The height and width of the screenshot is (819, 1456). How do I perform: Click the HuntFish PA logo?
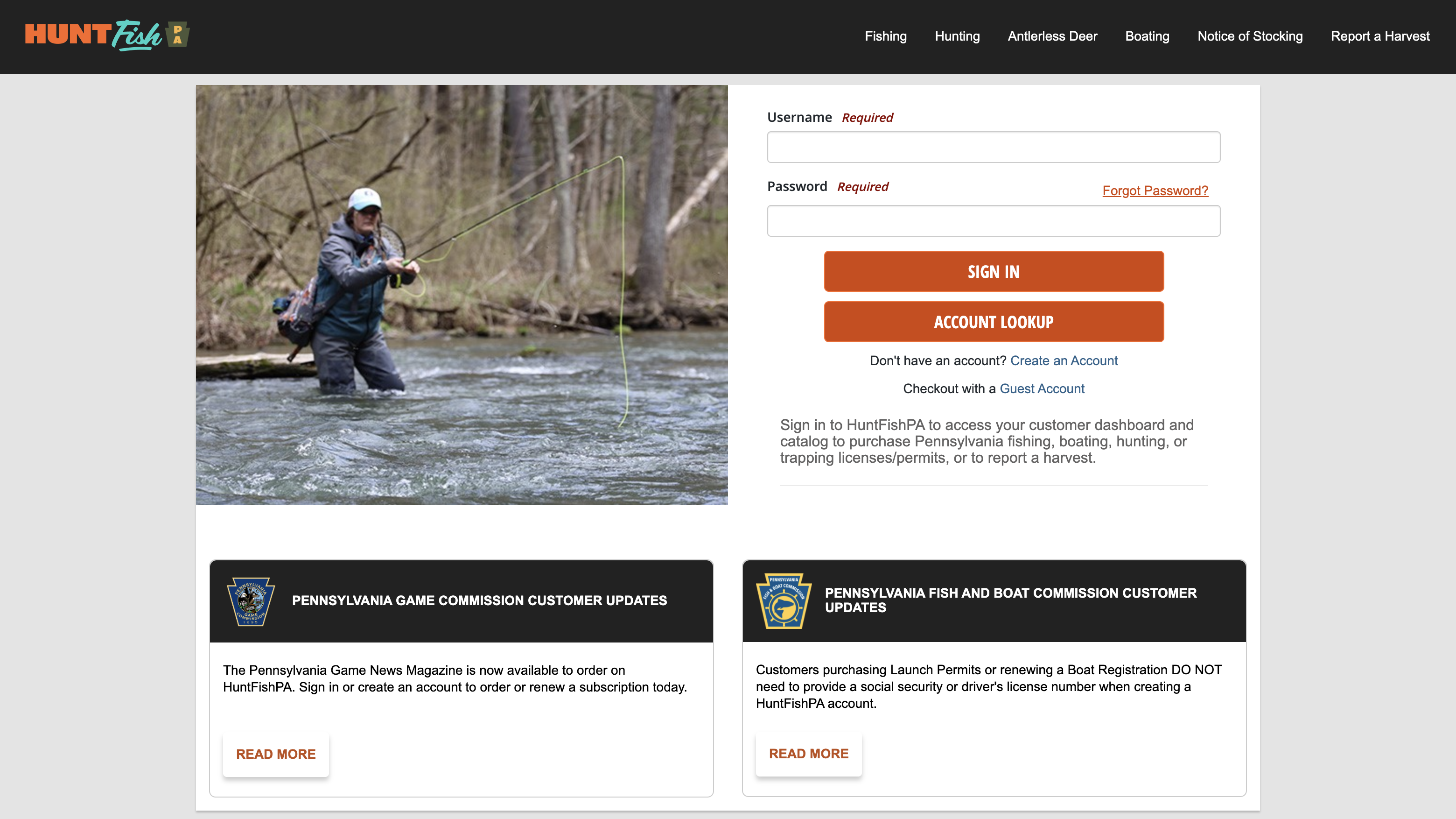(107, 35)
